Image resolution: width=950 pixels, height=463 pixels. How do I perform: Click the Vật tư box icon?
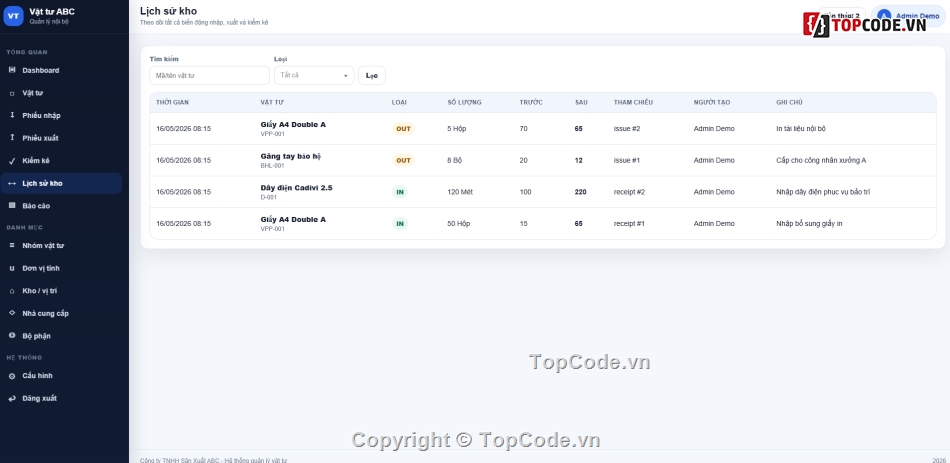[12, 93]
